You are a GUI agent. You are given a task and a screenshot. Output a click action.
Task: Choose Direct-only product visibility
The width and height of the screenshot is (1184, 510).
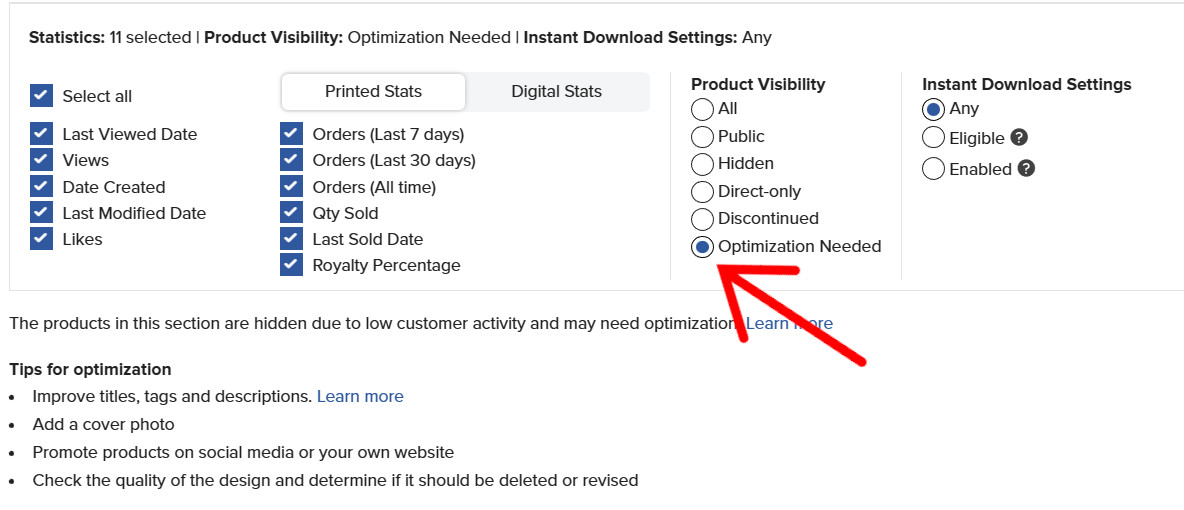coord(702,192)
